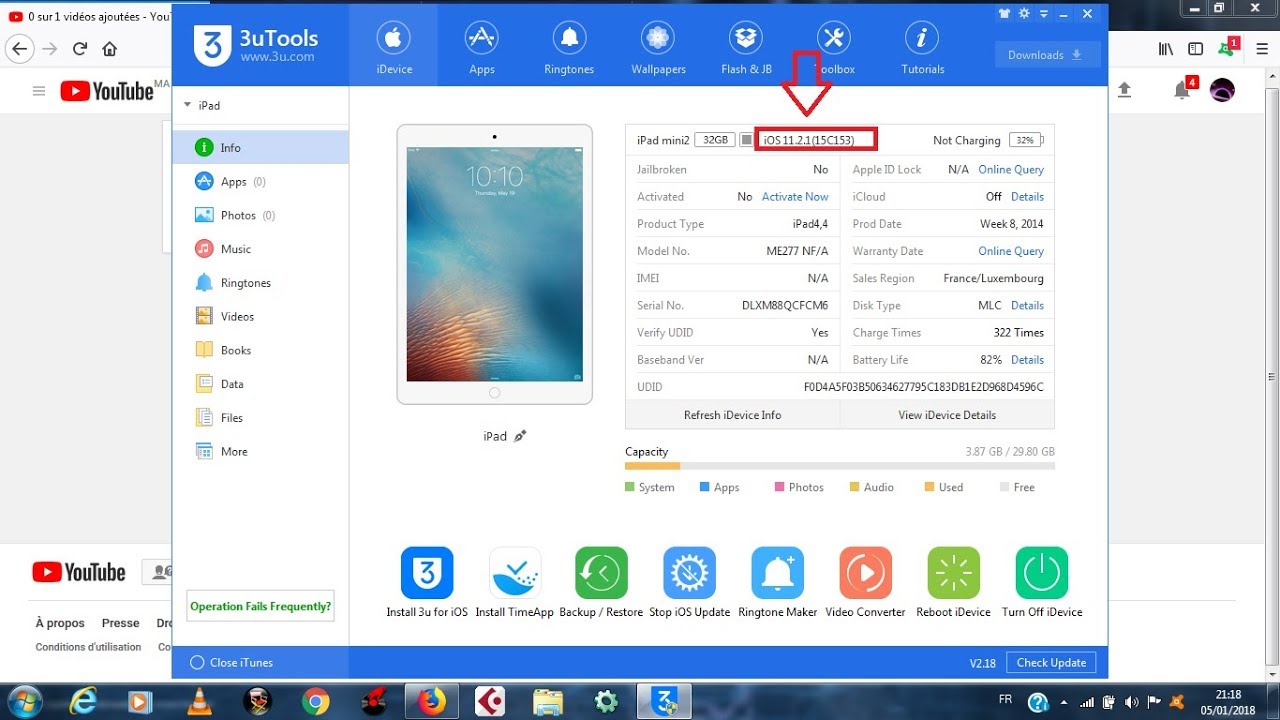Open the skin (t-shirt) icon in title bar
This screenshot has width=1280, height=720.
coord(1004,13)
